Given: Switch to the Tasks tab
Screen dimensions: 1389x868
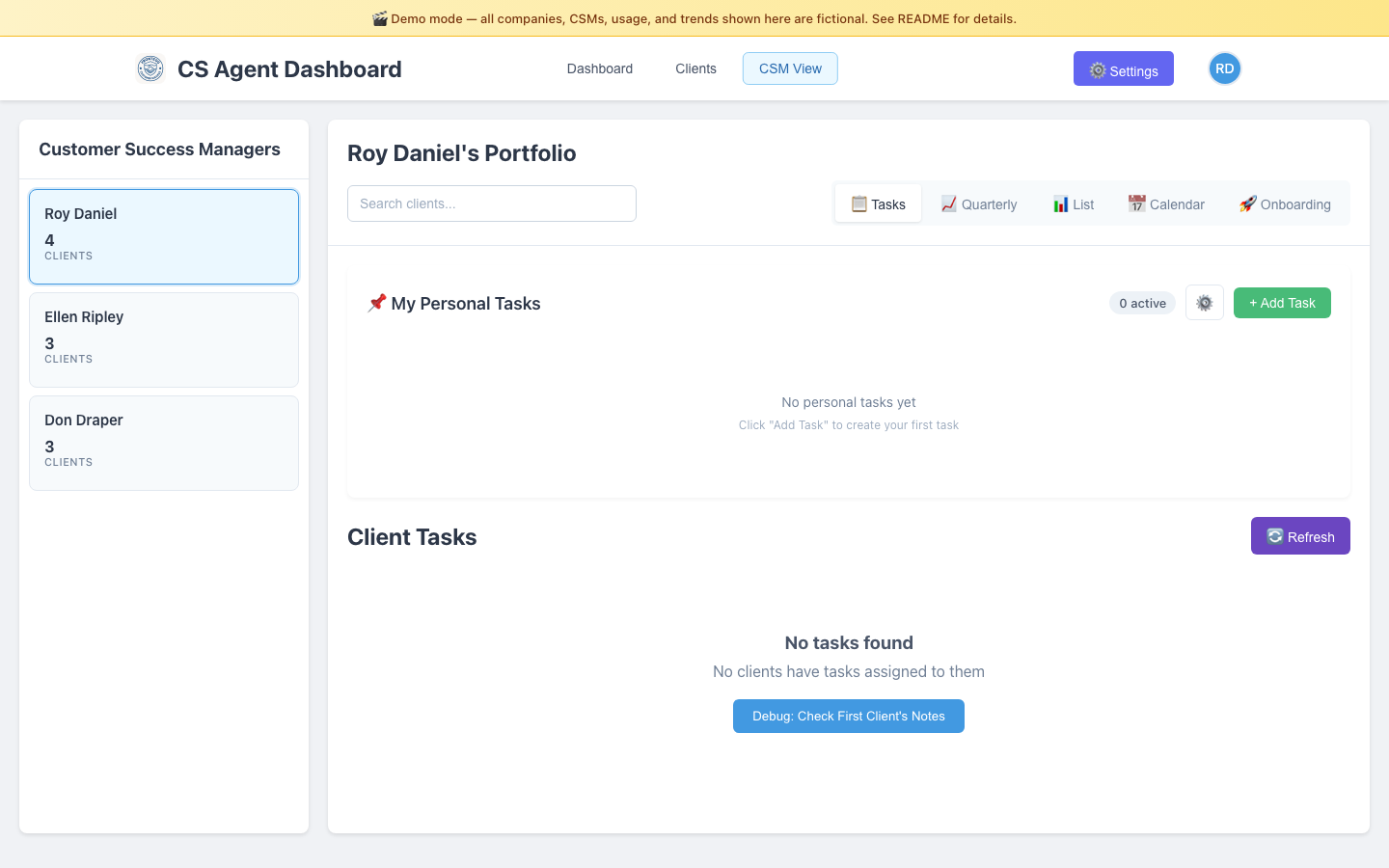Looking at the screenshot, I should pos(878,203).
